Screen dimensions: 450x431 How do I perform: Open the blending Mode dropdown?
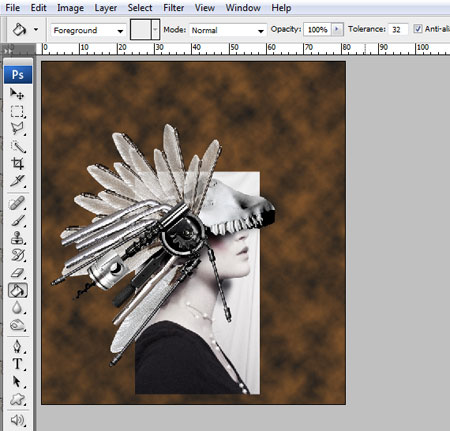pyautogui.click(x=228, y=30)
